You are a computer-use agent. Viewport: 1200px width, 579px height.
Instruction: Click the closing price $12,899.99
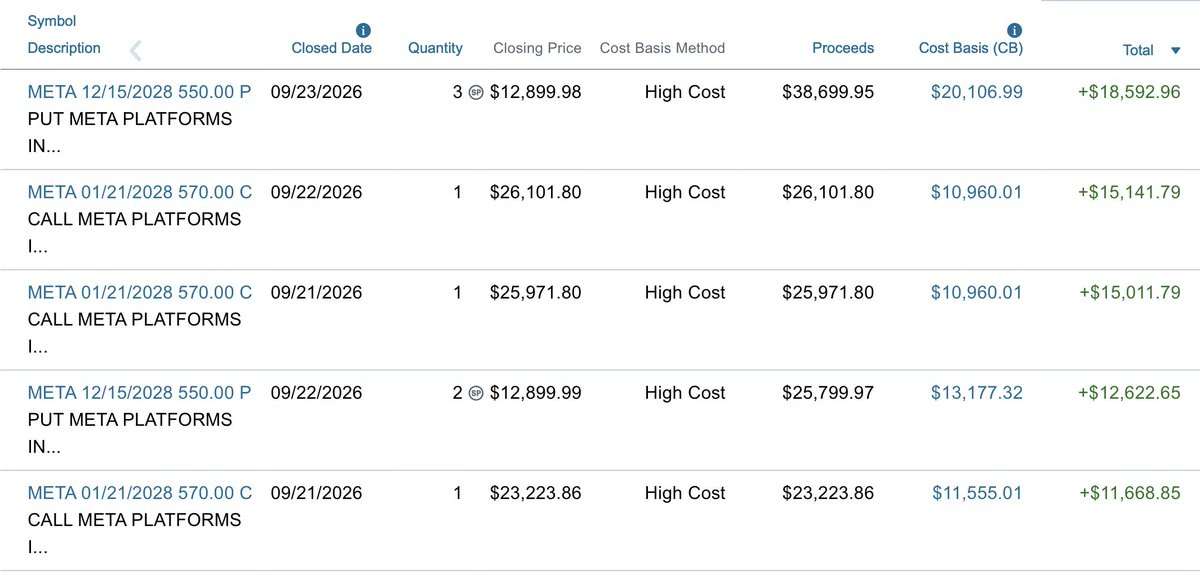click(x=536, y=392)
